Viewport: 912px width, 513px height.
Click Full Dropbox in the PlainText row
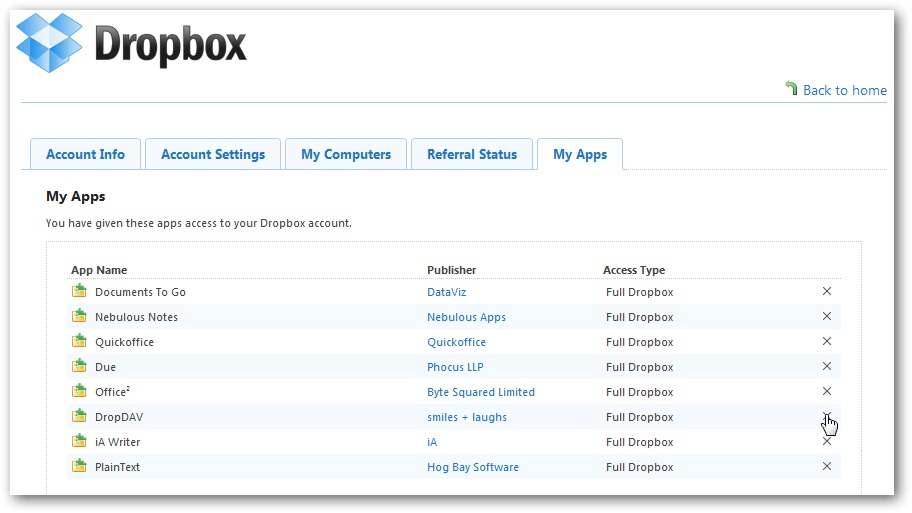click(640, 467)
